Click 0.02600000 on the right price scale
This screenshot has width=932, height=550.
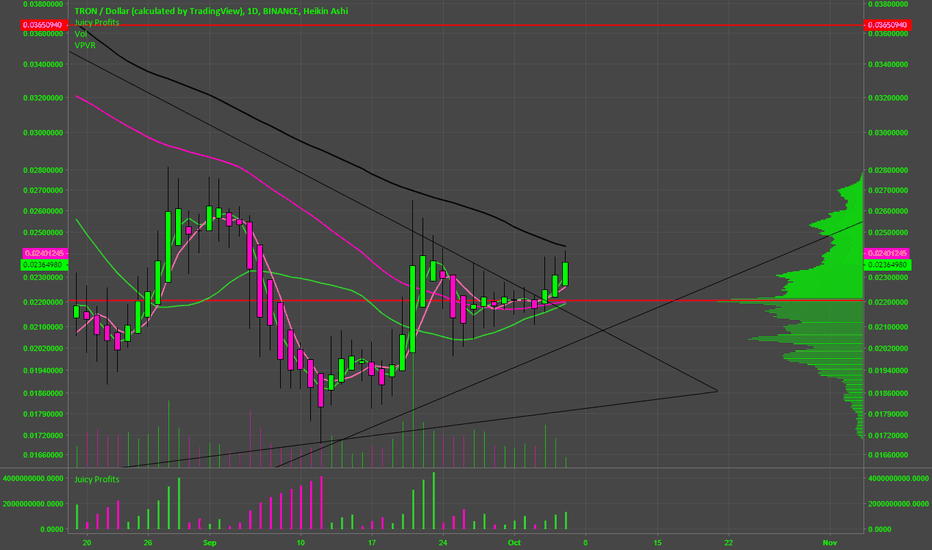(x=887, y=211)
